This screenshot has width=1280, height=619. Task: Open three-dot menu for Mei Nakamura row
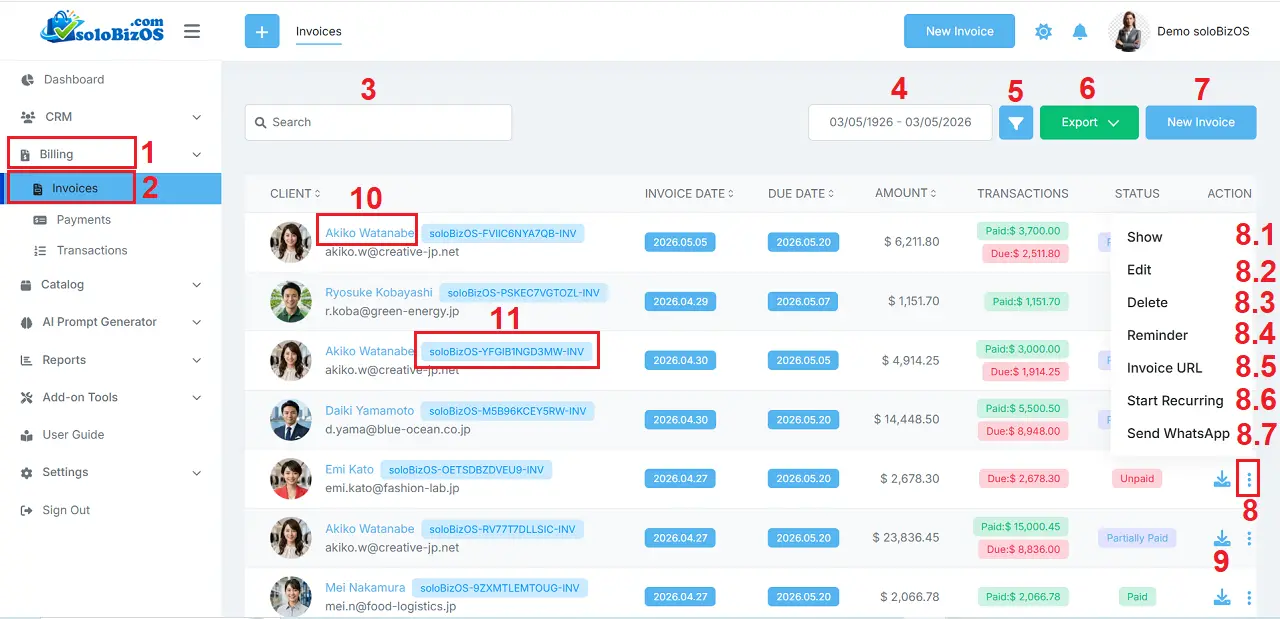[x=1249, y=597]
